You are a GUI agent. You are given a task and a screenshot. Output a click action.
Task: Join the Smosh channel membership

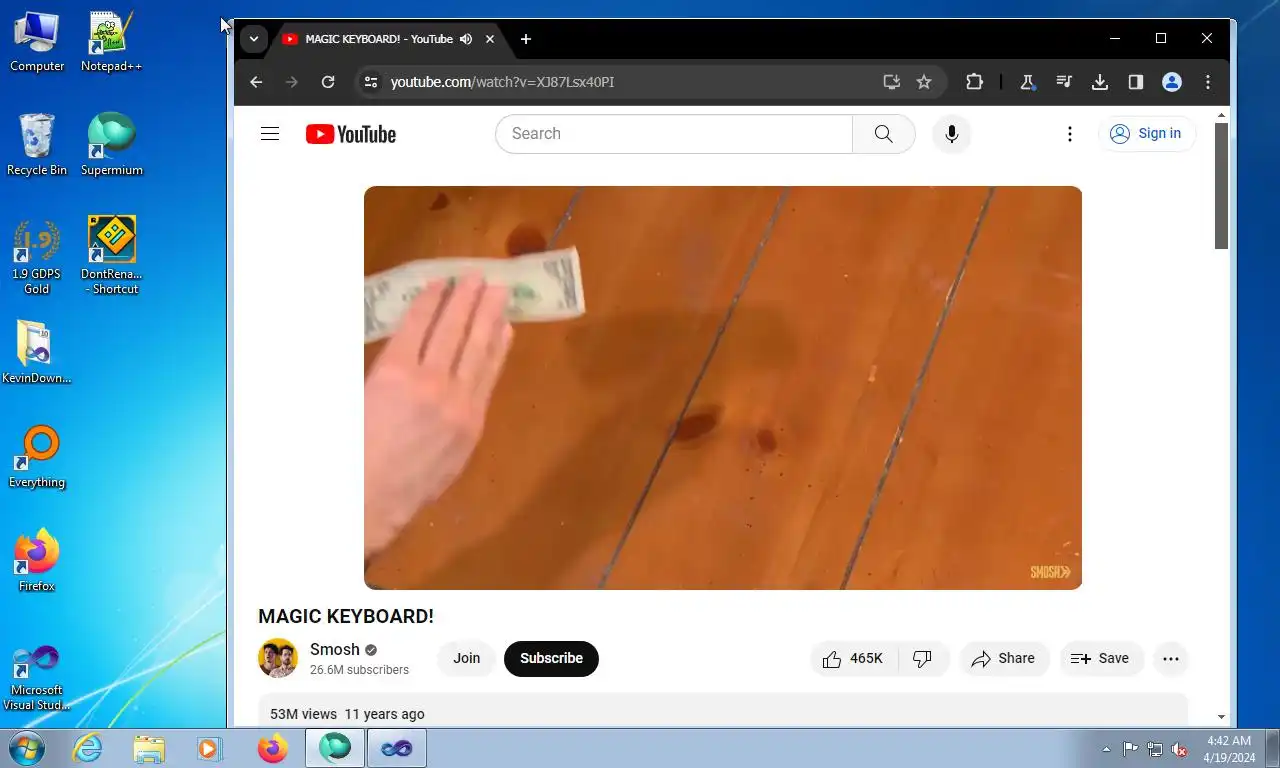[466, 659]
